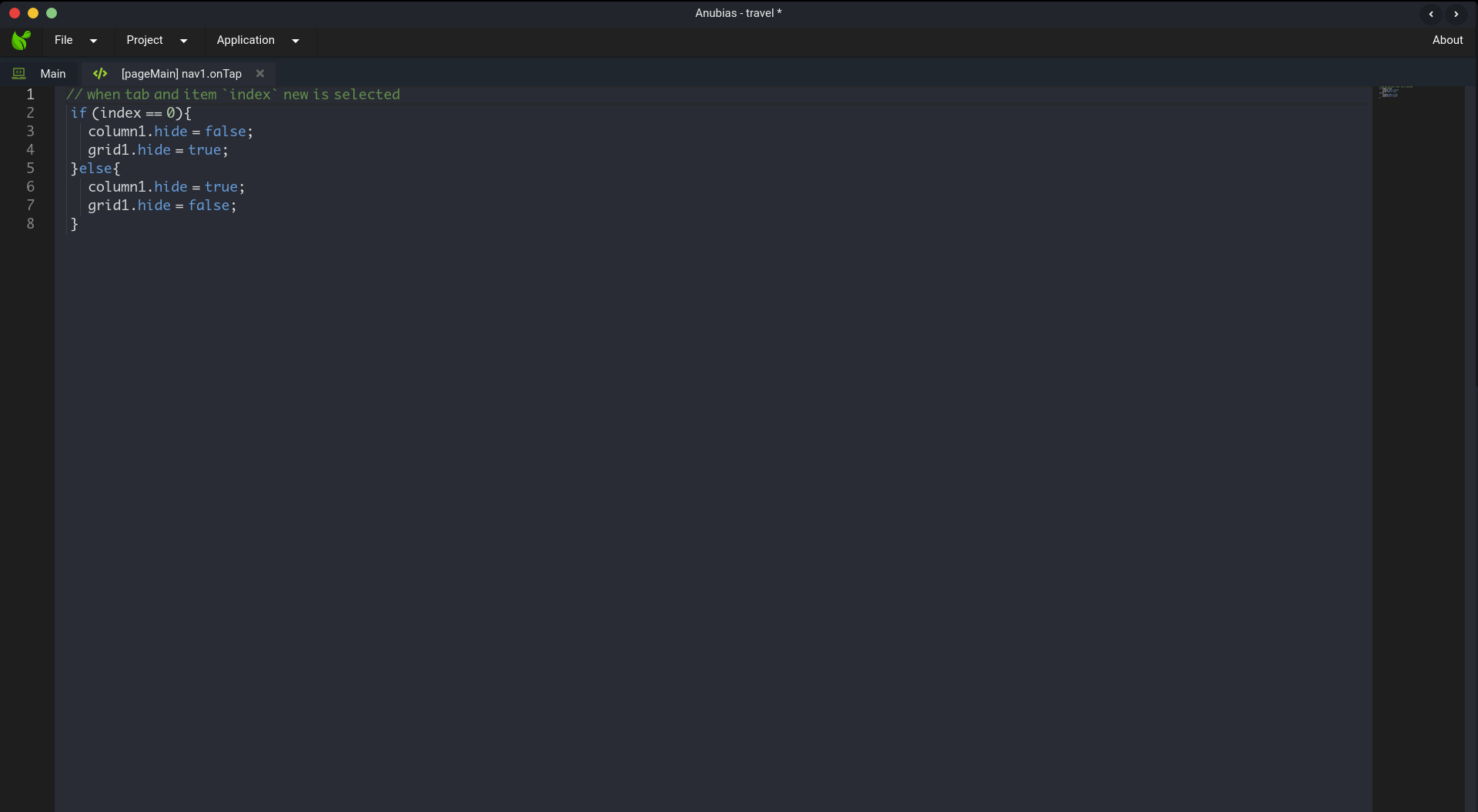Expand the File menu dropdown arrow

[x=93, y=41]
